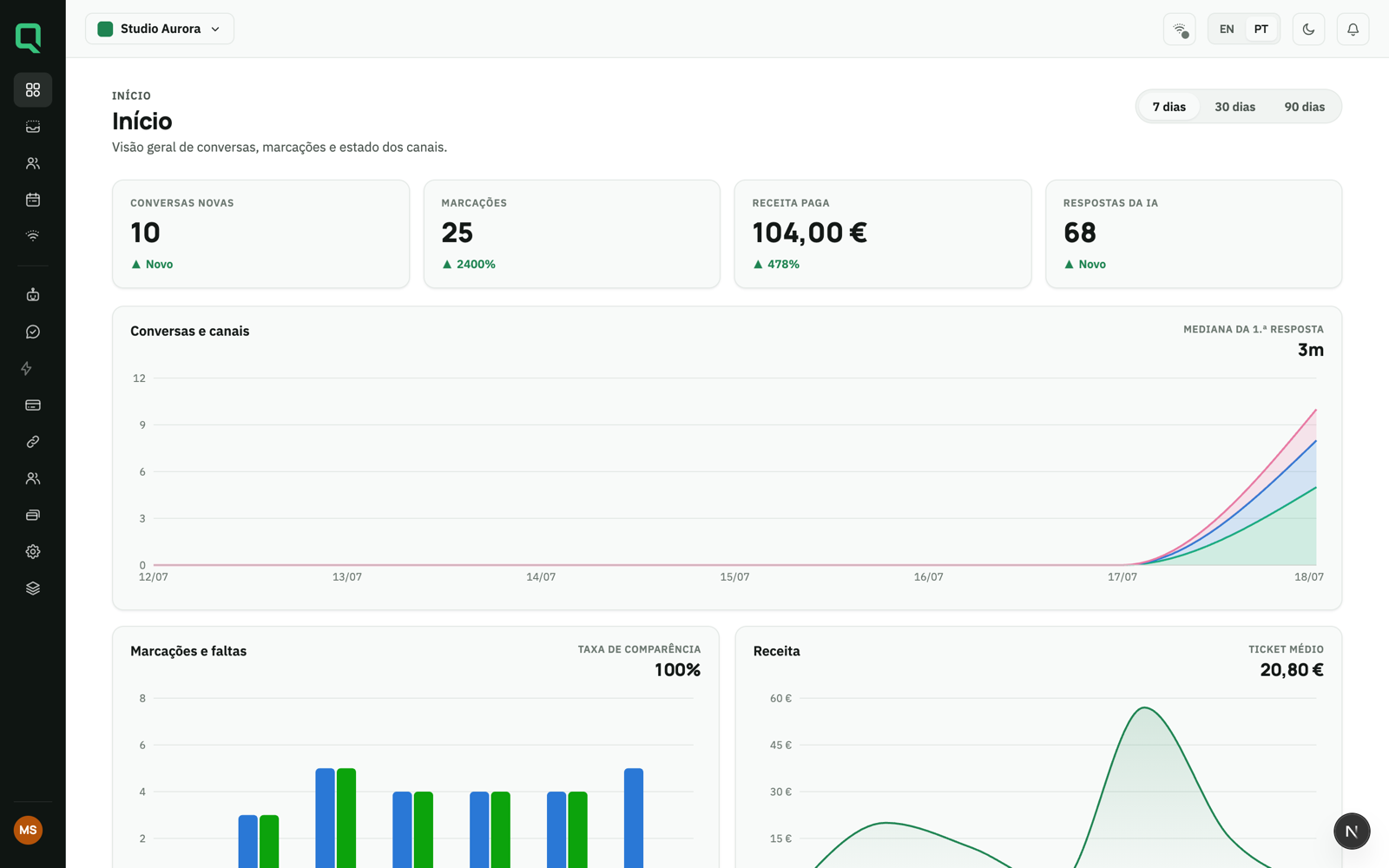The image size is (1389, 868).
Task: Click the link chain sidebar icon
Action: 33,442
